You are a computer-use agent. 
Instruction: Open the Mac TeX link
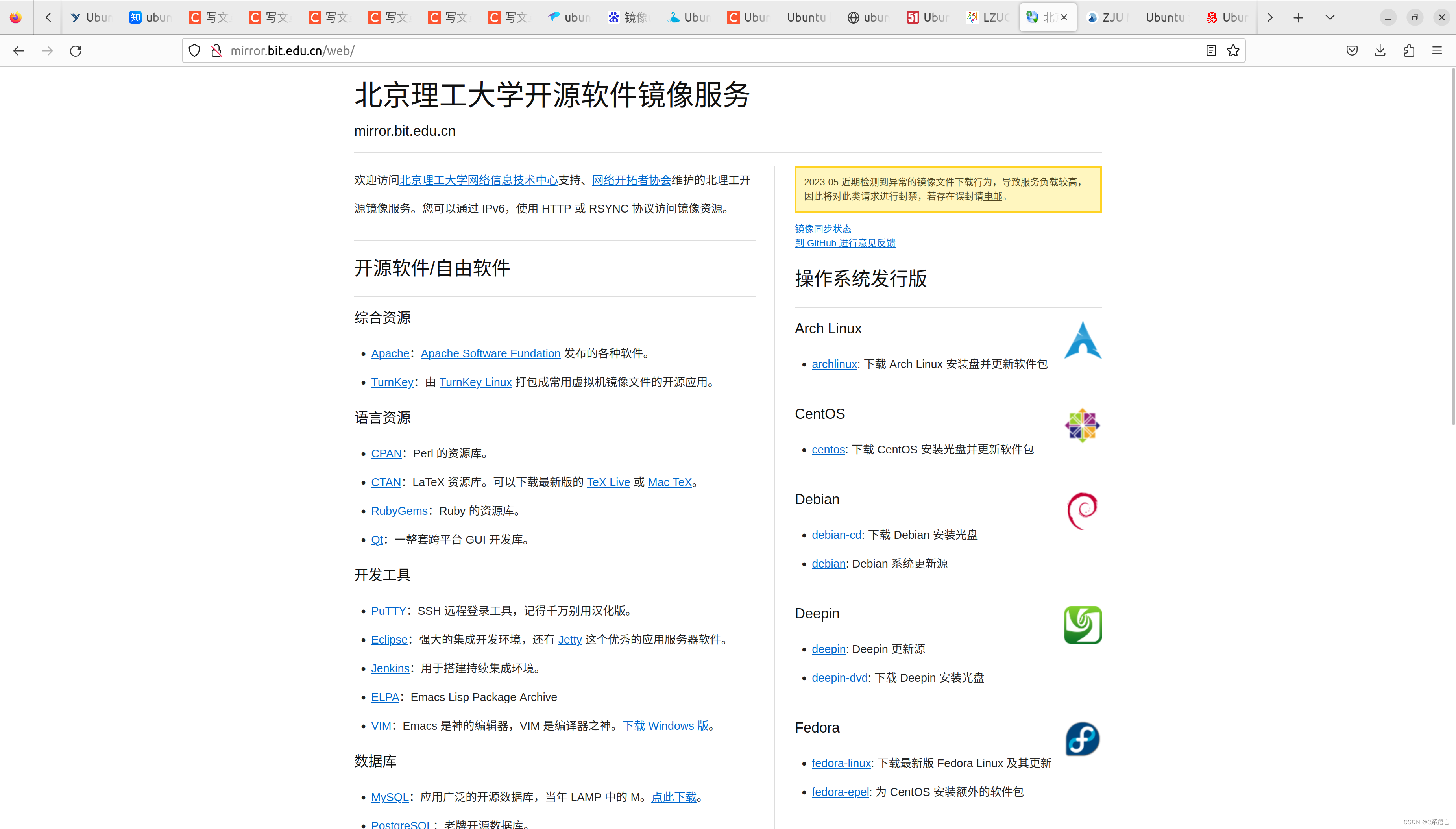coord(670,482)
